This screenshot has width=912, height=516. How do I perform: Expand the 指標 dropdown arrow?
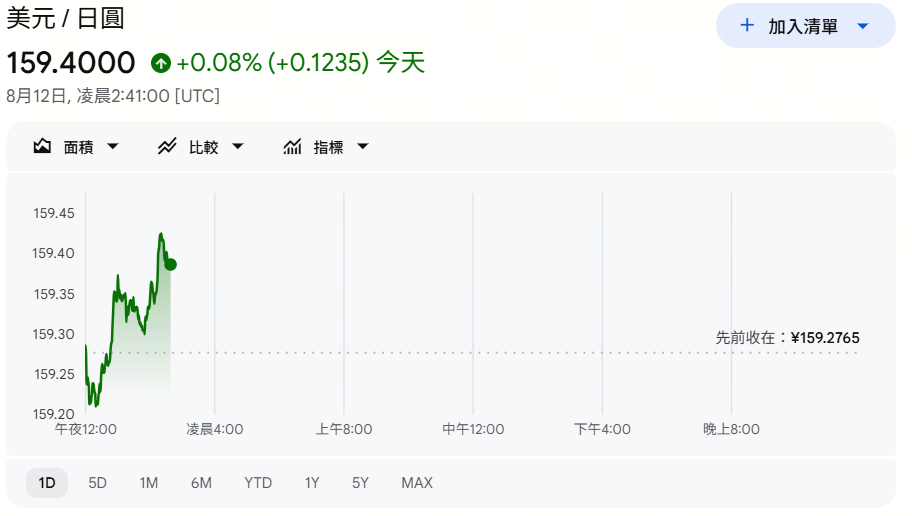[x=363, y=147]
